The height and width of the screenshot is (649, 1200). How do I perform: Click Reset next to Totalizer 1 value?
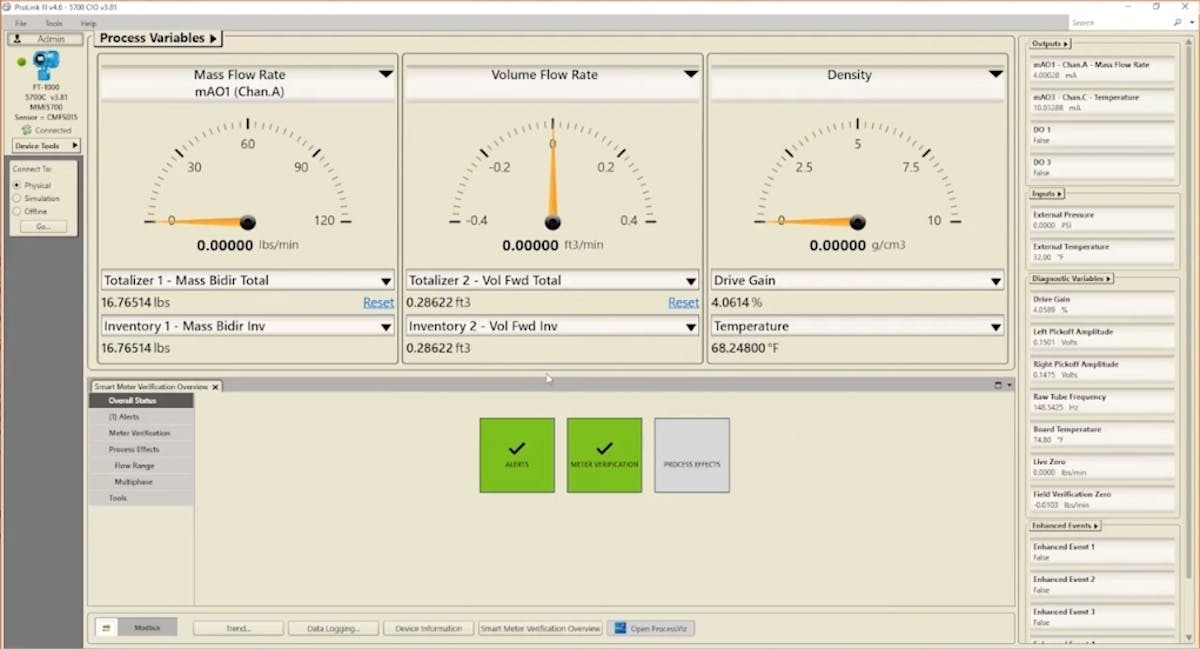click(x=378, y=302)
